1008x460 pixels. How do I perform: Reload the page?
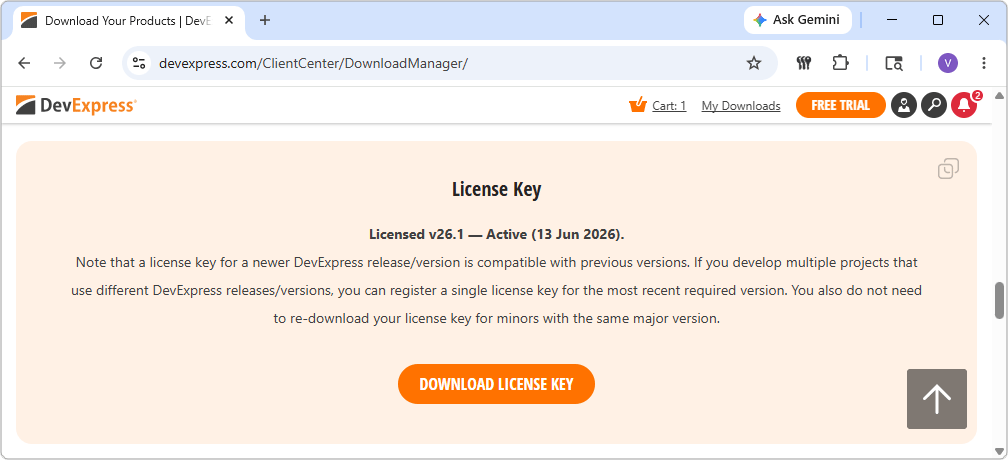(96, 63)
